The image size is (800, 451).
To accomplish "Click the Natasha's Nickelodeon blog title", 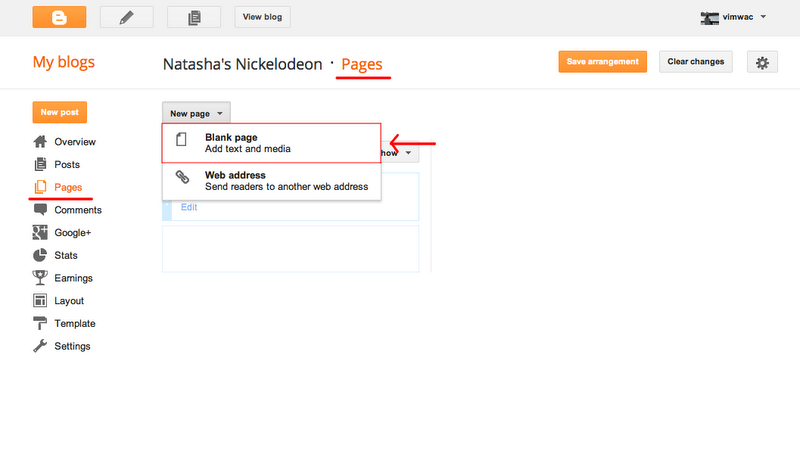I will coord(242,64).
